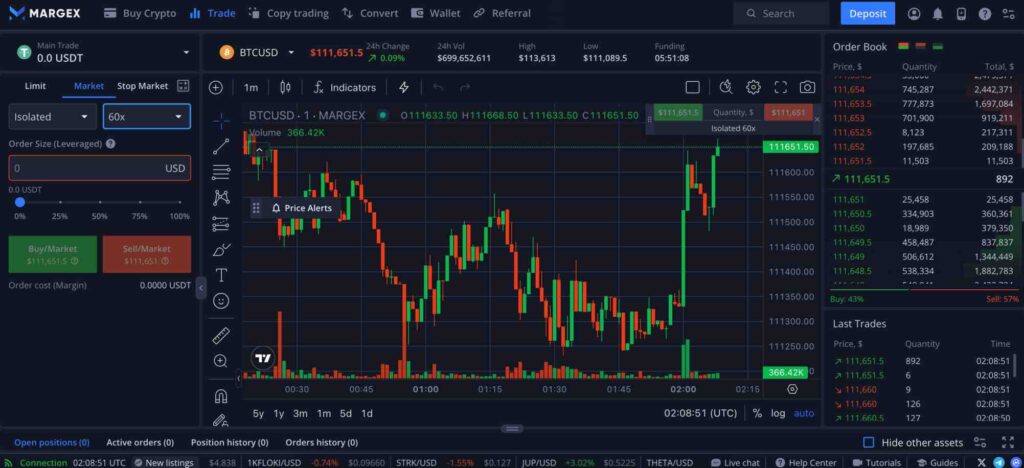Open the forecasting and measurement tool
The image size is (1024, 468).
click(x=221, y=224)
